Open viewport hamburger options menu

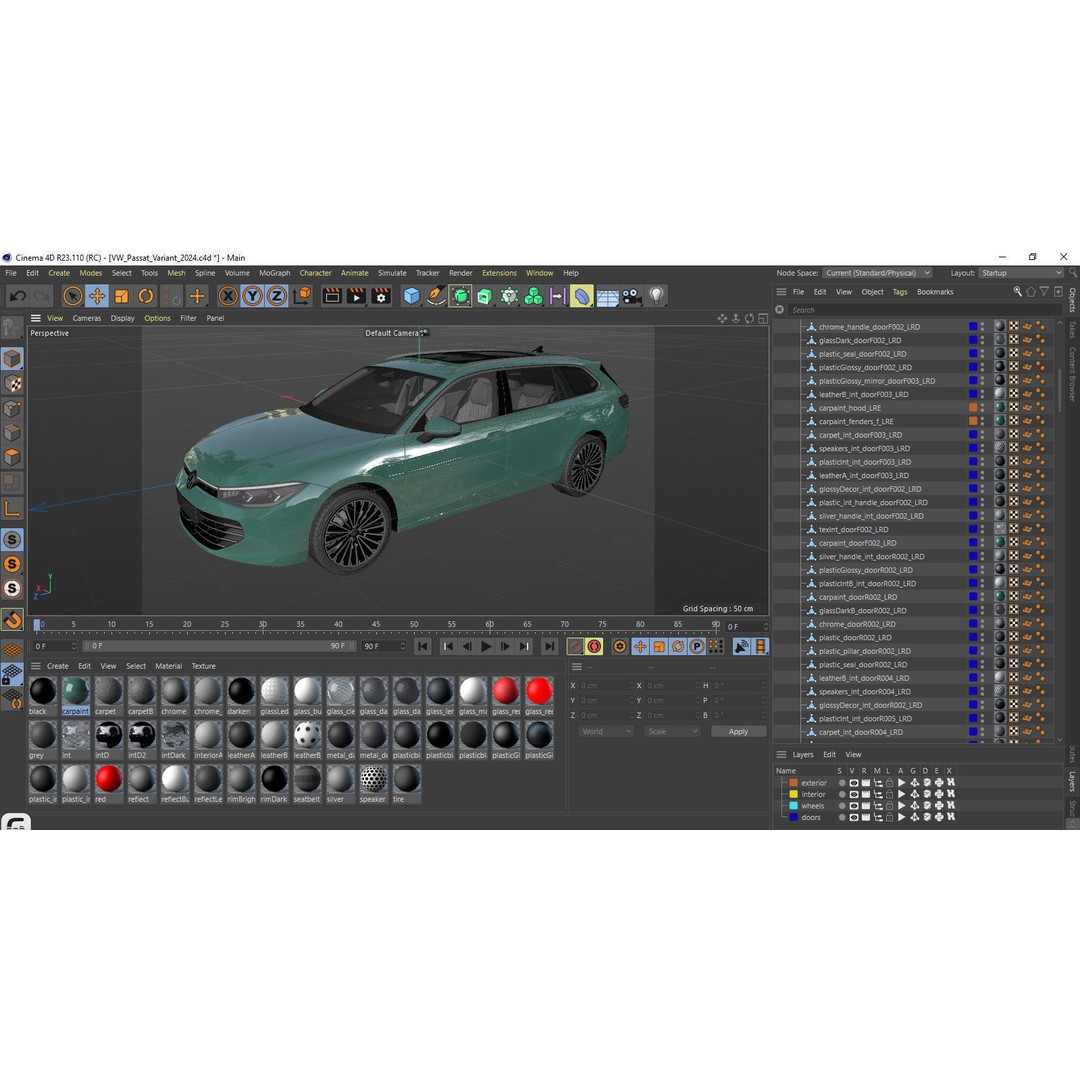click(36, 318)
